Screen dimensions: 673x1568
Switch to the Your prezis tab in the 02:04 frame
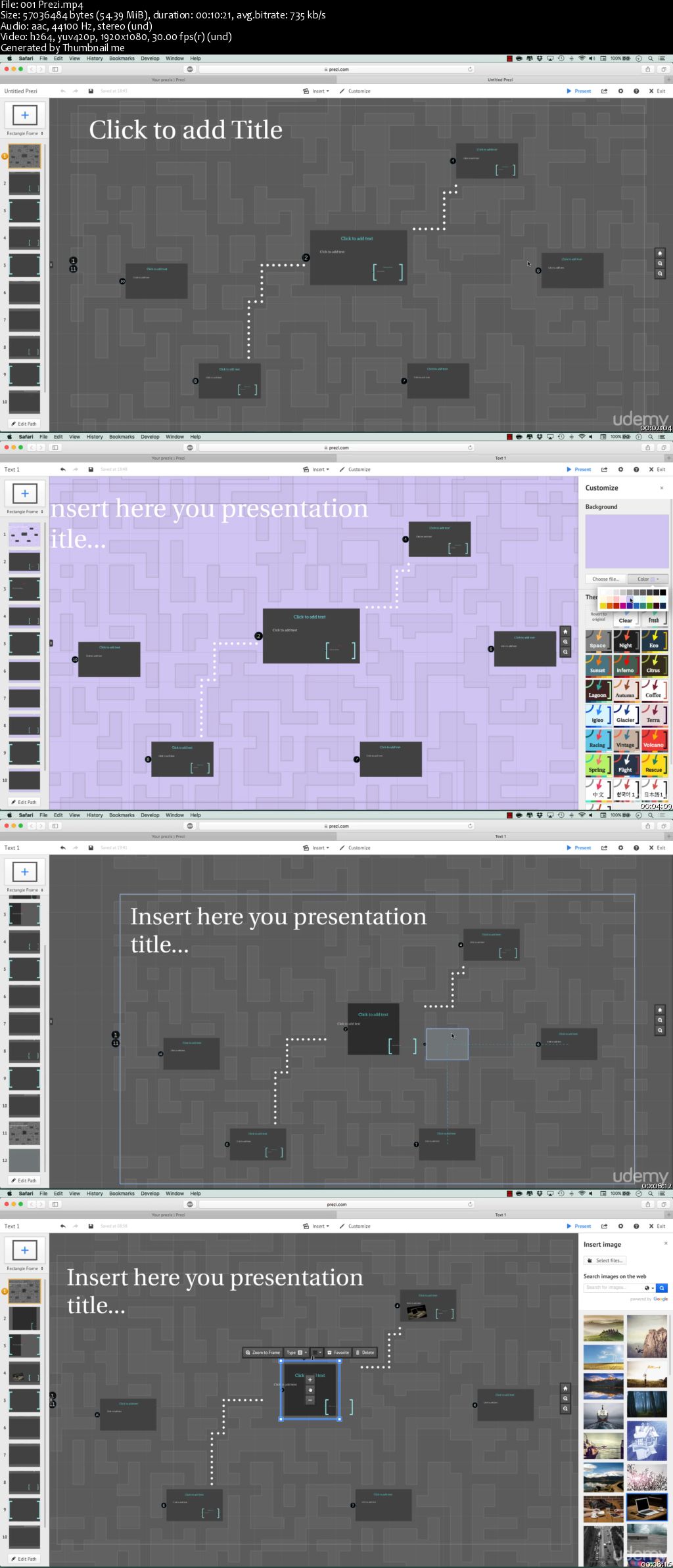click(x=168, y=79)
